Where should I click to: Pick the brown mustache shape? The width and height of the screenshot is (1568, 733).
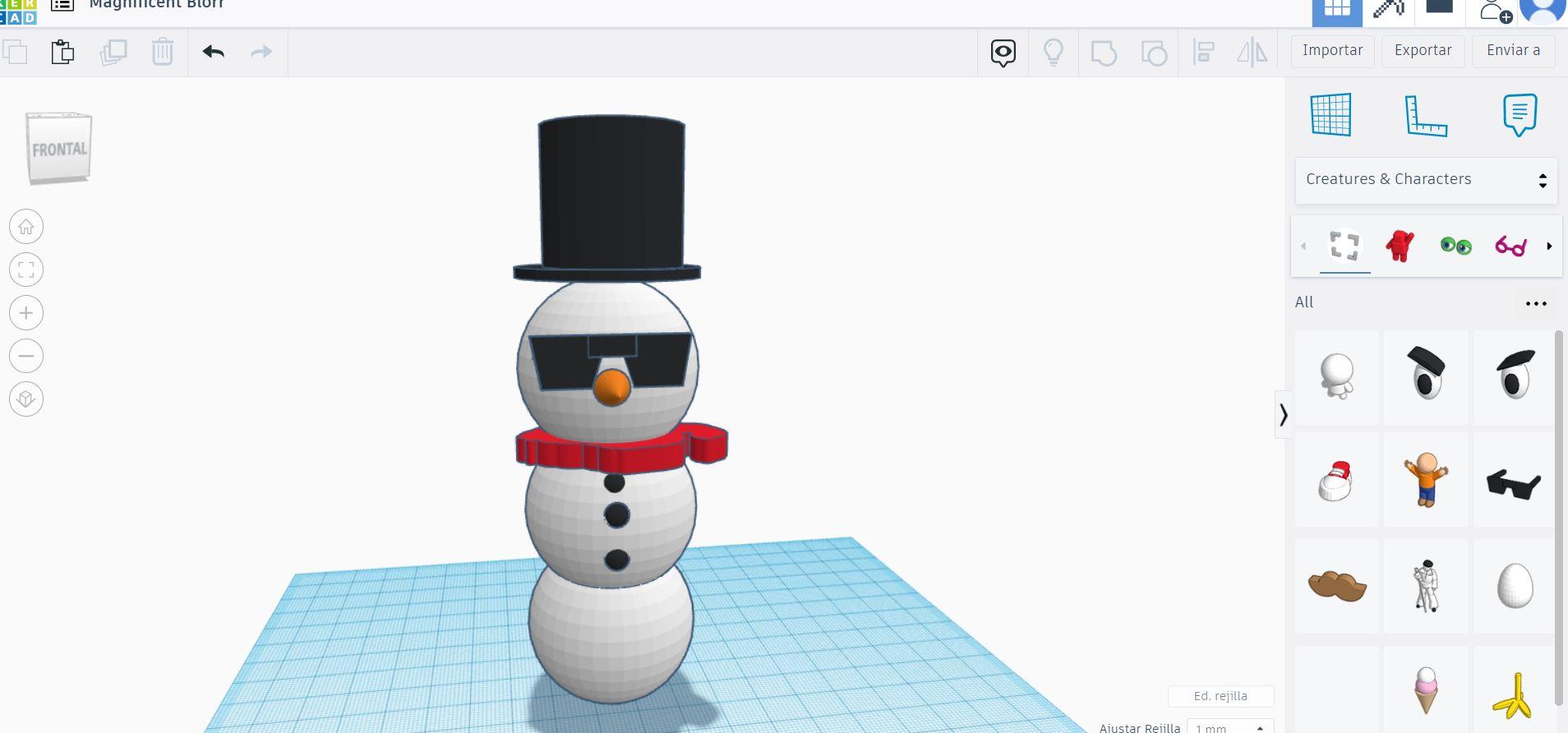pos(1337,586)
